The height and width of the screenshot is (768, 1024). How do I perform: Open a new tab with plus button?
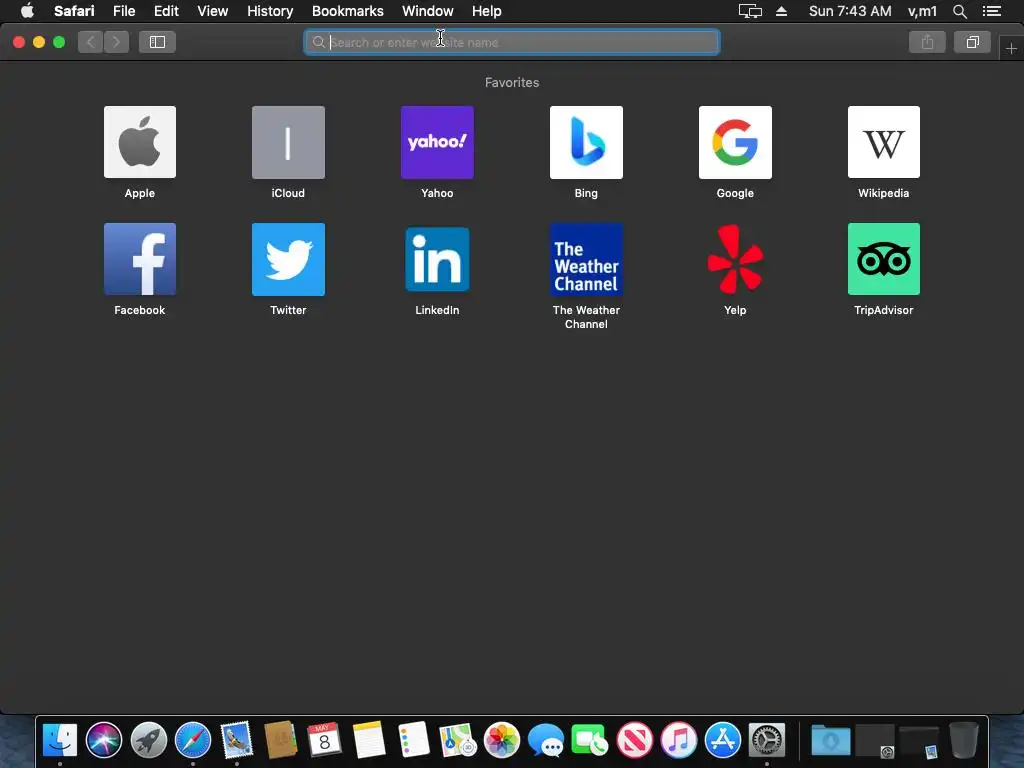(1011, 48)
